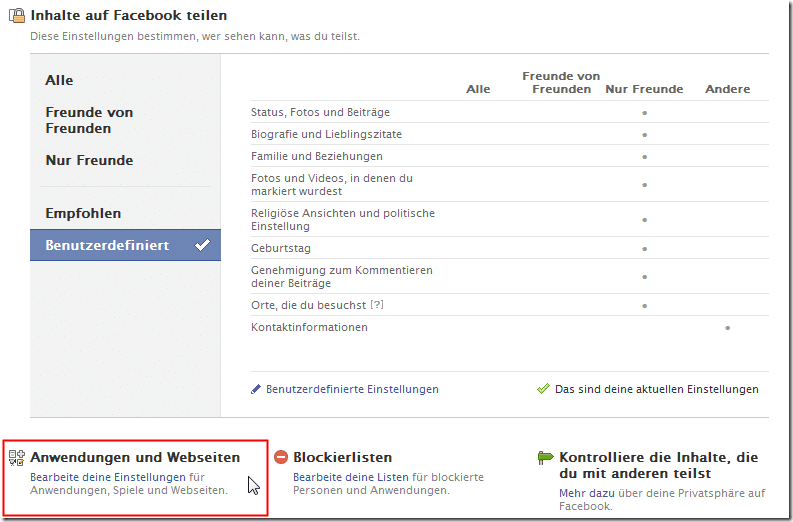Select the Freunde von Freunden preset
The image size is (793, 522).
coord(89,120)
